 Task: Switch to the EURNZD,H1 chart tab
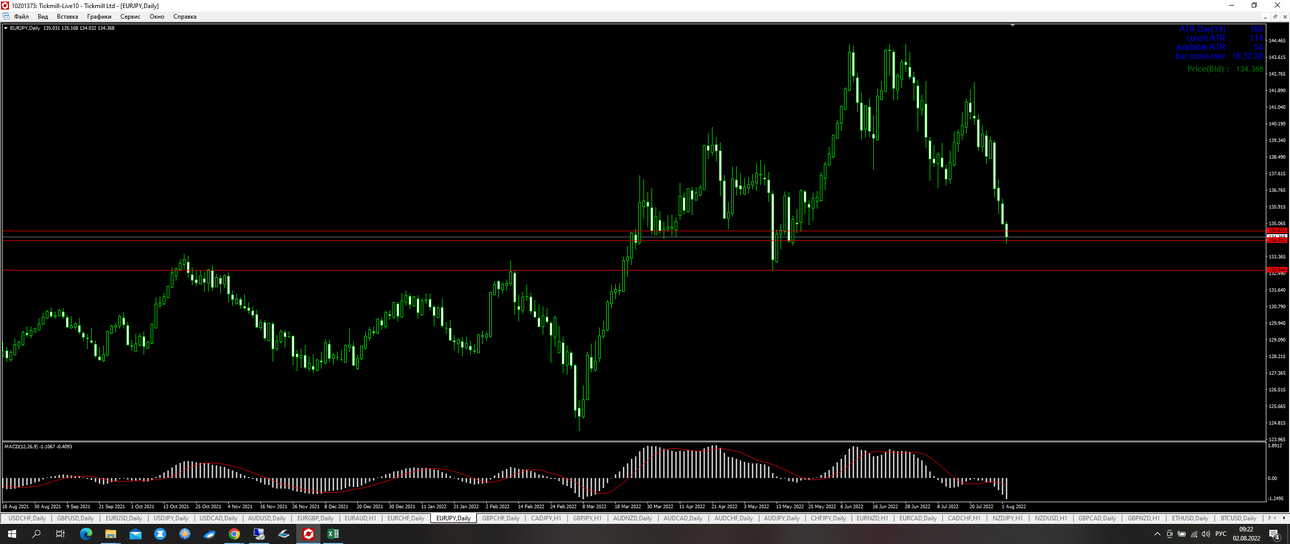(872, 518)
